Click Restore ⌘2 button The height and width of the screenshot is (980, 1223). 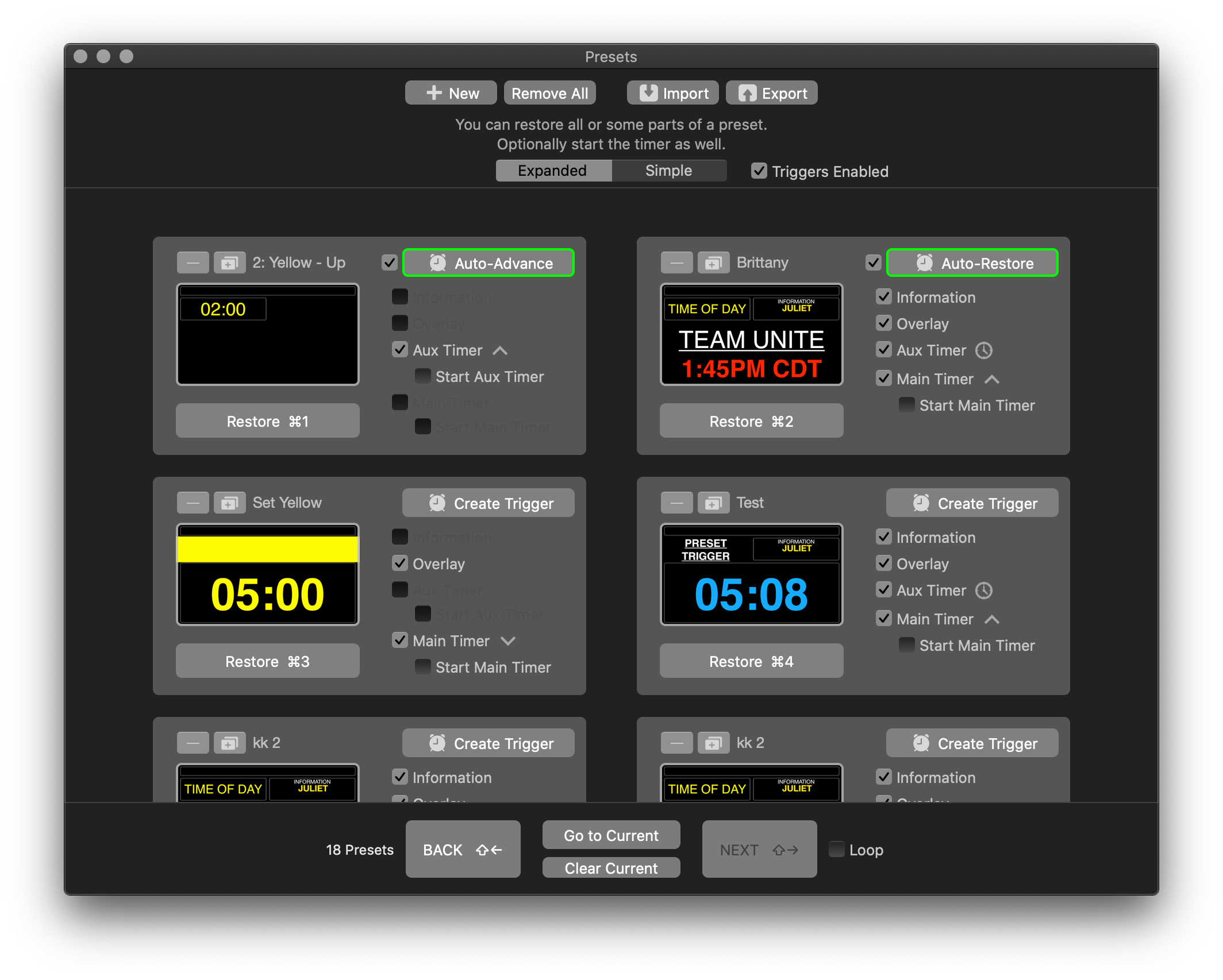tap(752, 421)
